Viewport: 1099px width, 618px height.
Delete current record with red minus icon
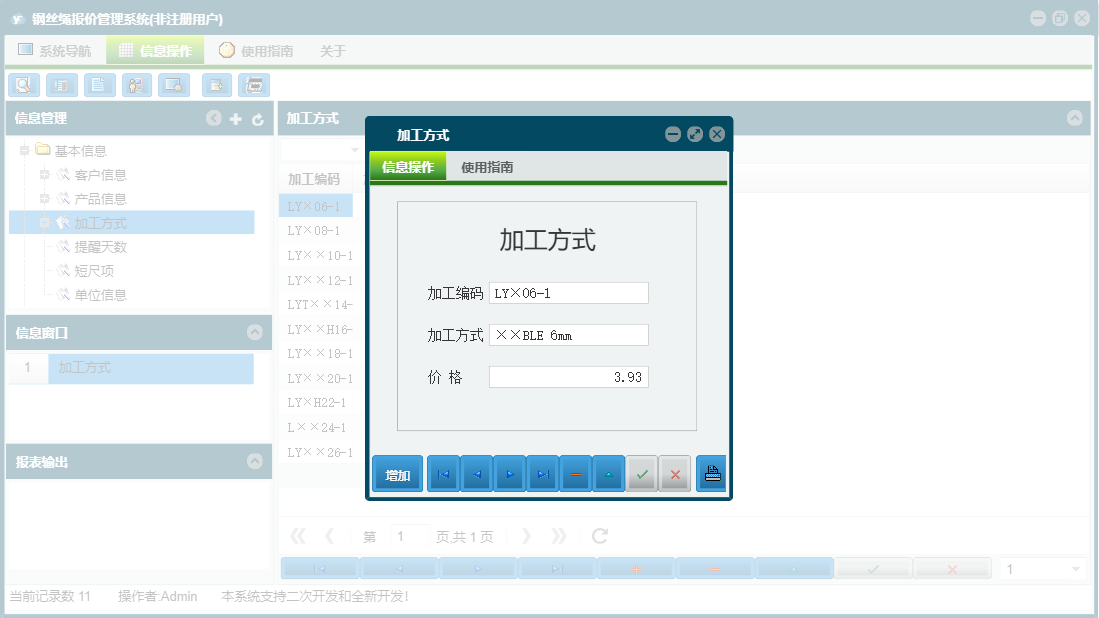[x=576, y=473]
